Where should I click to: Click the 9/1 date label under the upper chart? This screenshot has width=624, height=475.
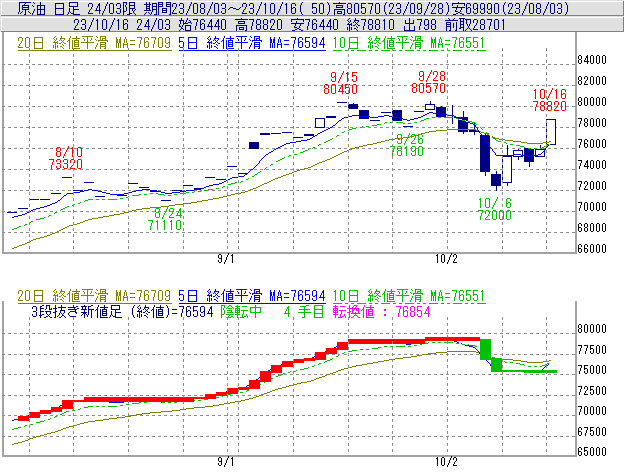[226, 259]
